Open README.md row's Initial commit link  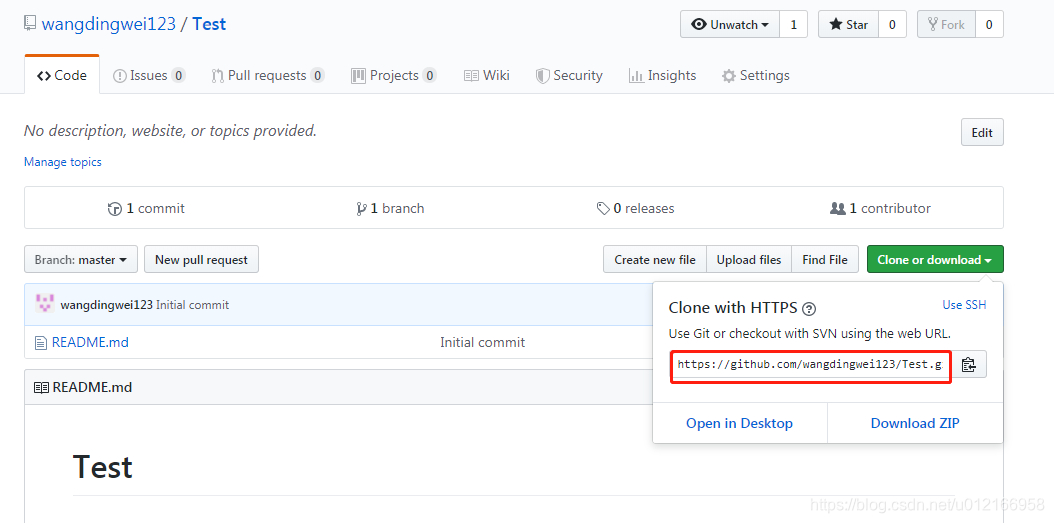pyautogui.click(x=483, y=342)
